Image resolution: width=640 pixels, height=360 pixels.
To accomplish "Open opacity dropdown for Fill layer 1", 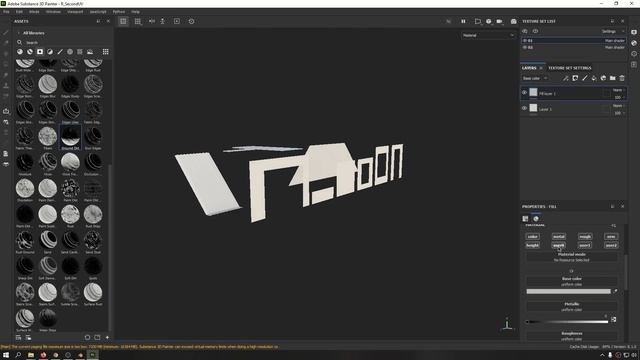I will click(619, 97).
